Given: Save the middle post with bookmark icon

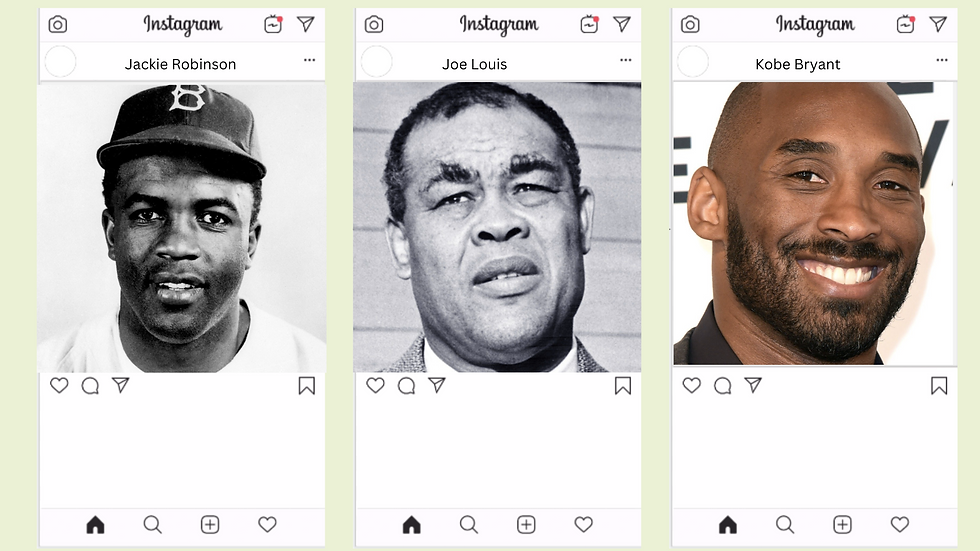Looking at the screenshot, I should click(x=622, y=386).
